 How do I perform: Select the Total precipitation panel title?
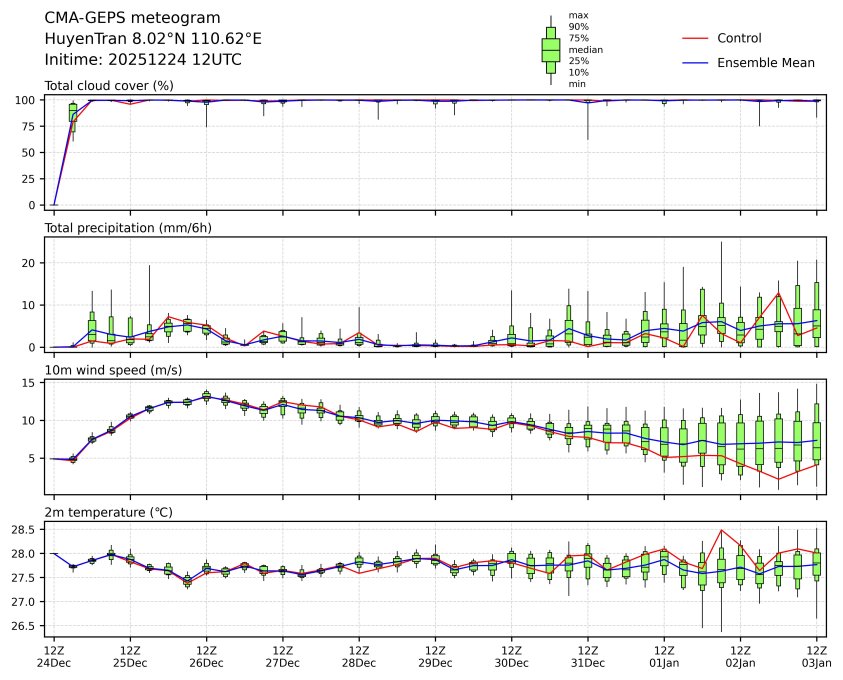[x=127, y=228]
